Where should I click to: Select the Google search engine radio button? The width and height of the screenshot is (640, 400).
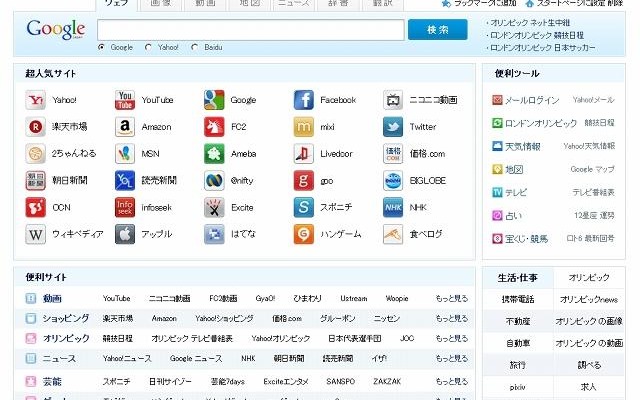(101, 47)
